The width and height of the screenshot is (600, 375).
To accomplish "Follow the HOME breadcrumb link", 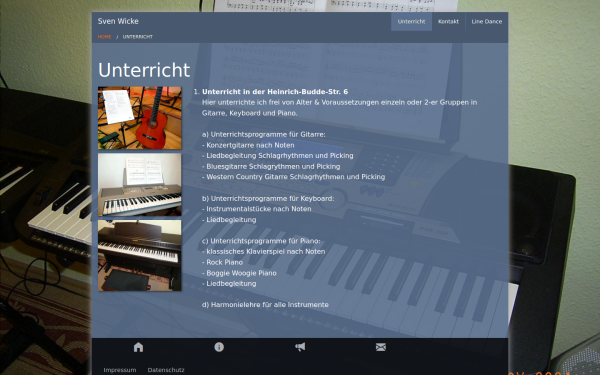I will point(104,37).
